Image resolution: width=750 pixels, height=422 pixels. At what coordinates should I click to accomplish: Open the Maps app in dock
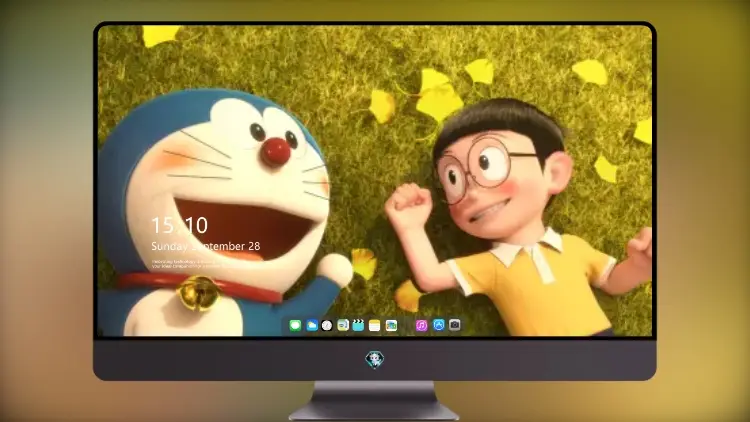tap(343, 326)
